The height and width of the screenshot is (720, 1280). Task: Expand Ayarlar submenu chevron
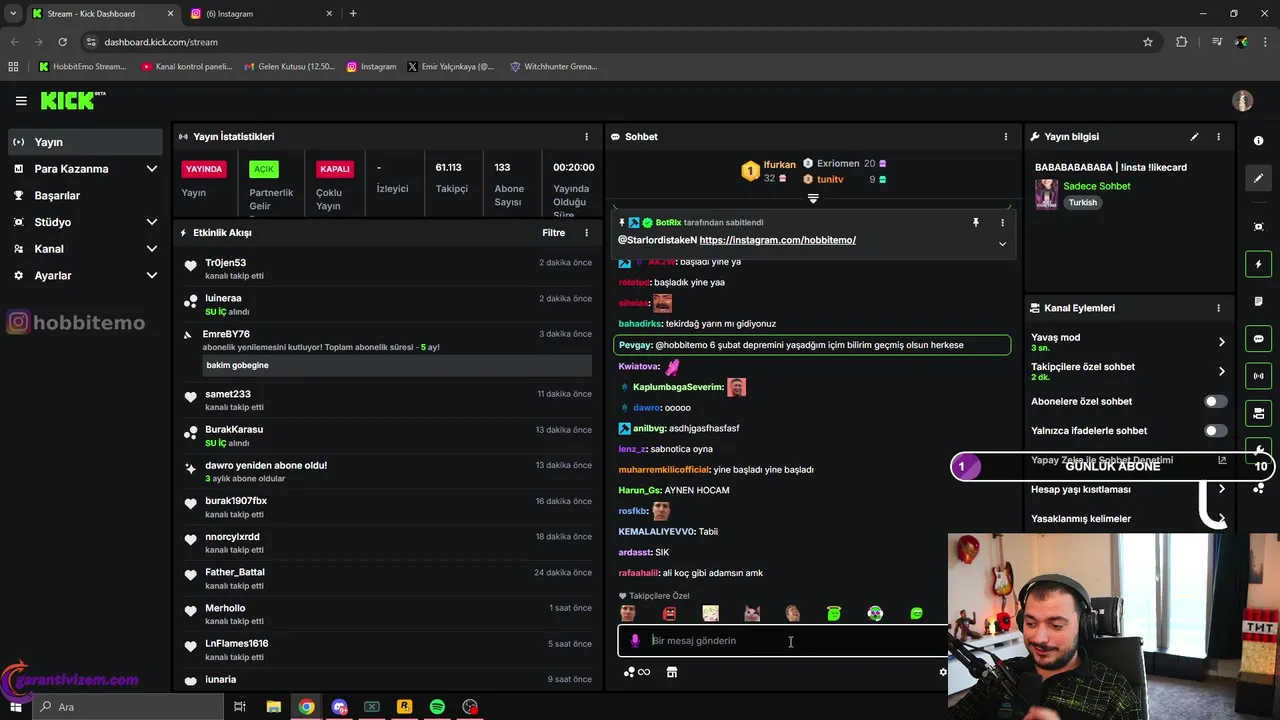pyautogui.click(x=152, y=275)
